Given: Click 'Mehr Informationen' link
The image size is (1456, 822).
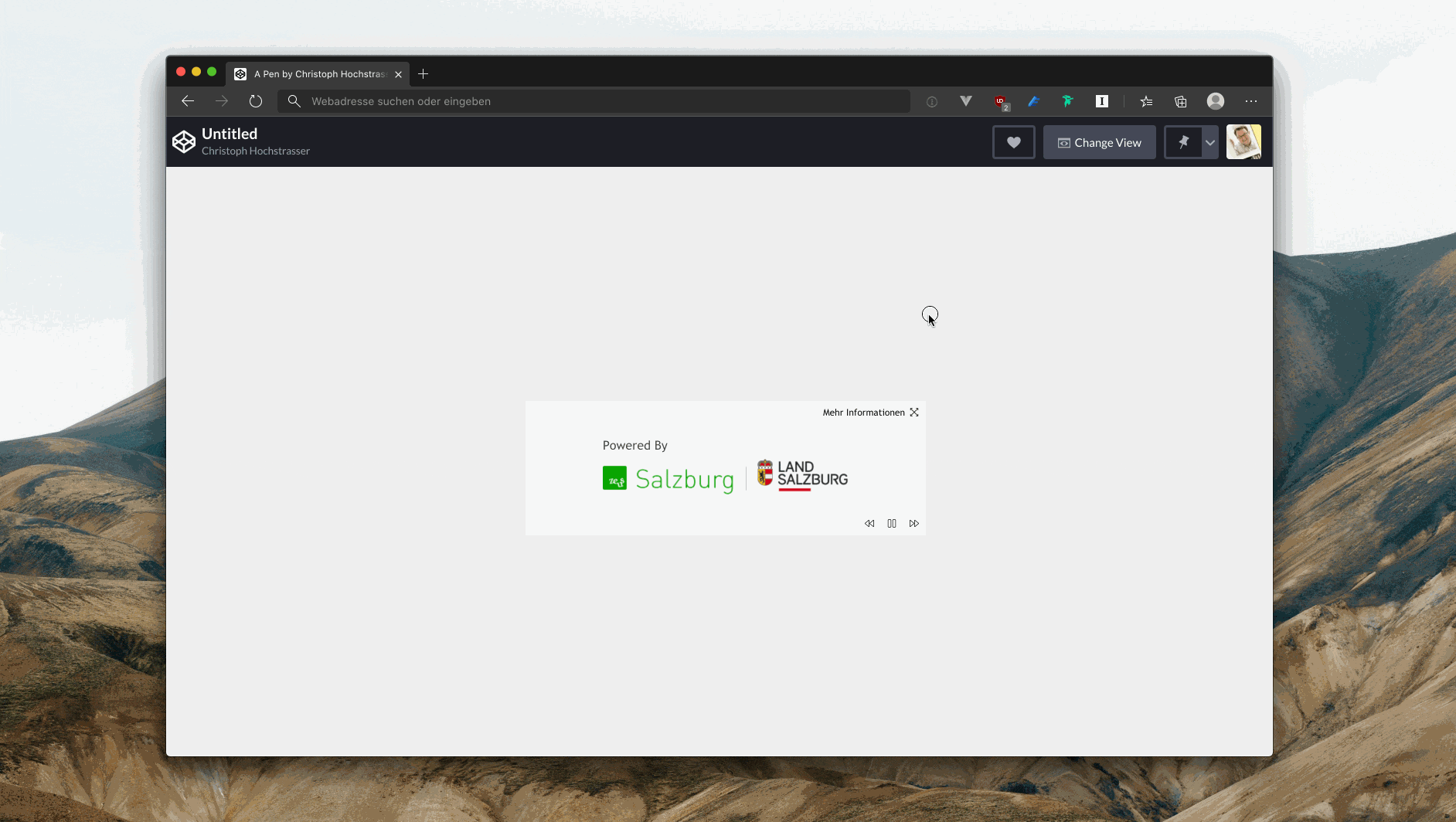Looking at the screenshot, I should pyautogui.click(x=863, y=413).
